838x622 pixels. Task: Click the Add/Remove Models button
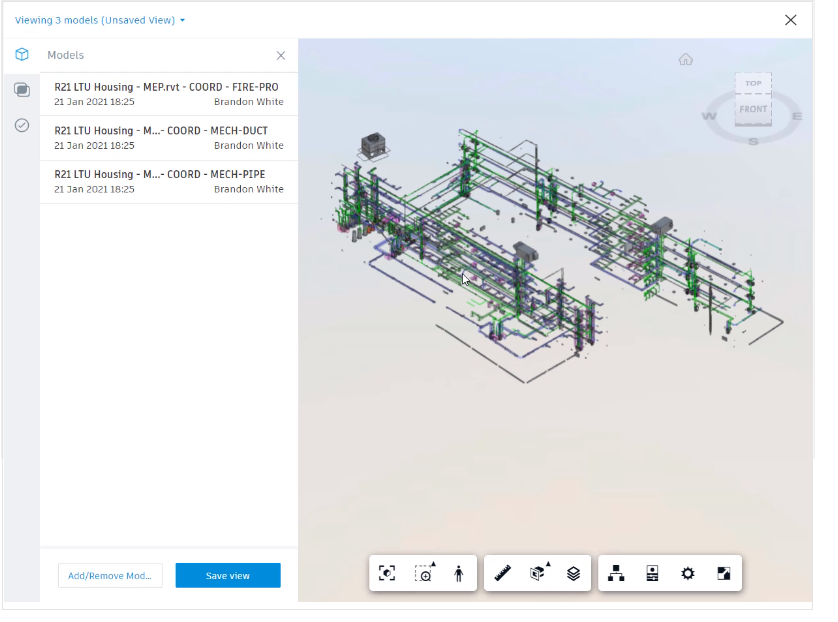[110, 575]
